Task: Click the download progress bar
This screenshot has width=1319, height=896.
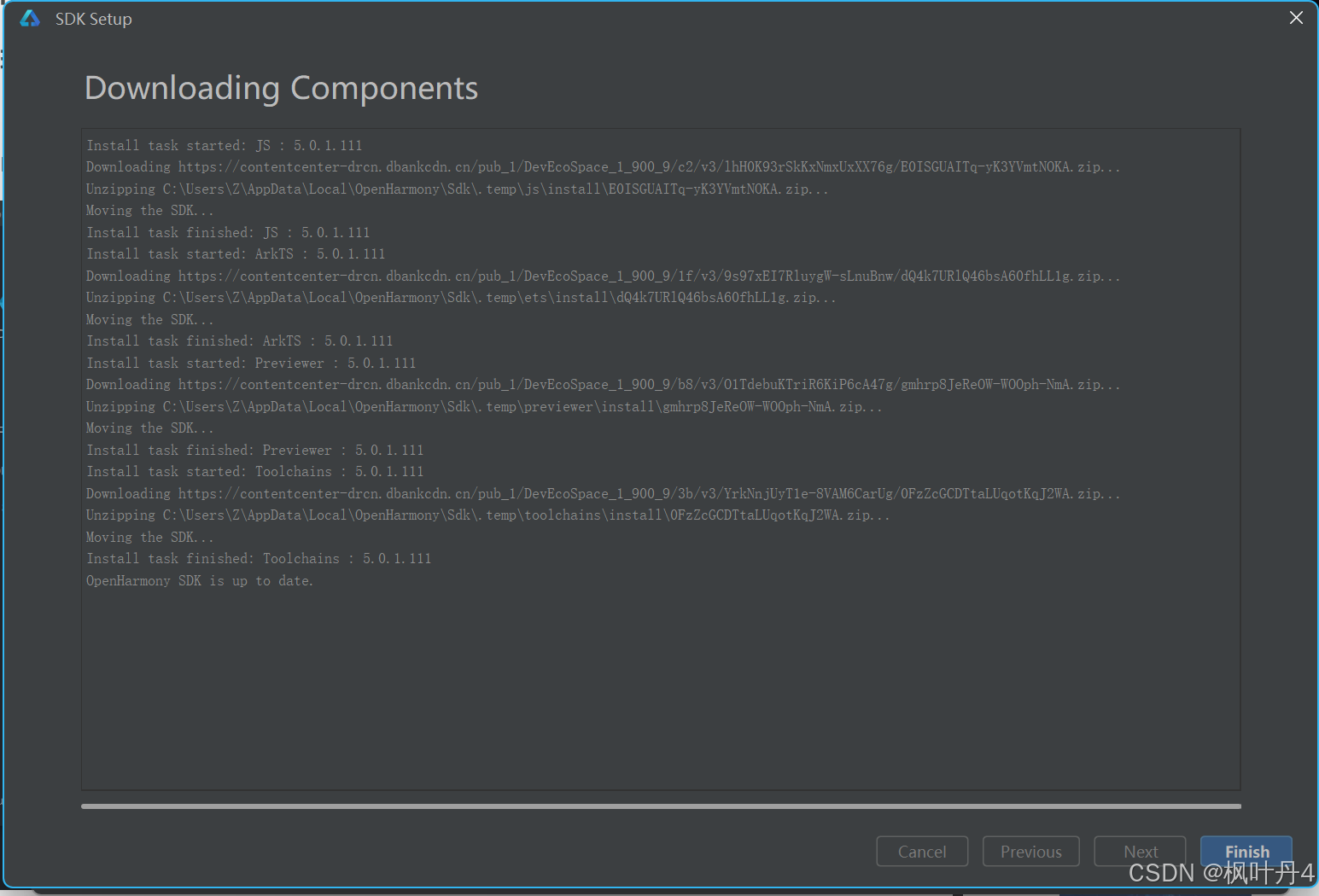Action: [661, 806]
